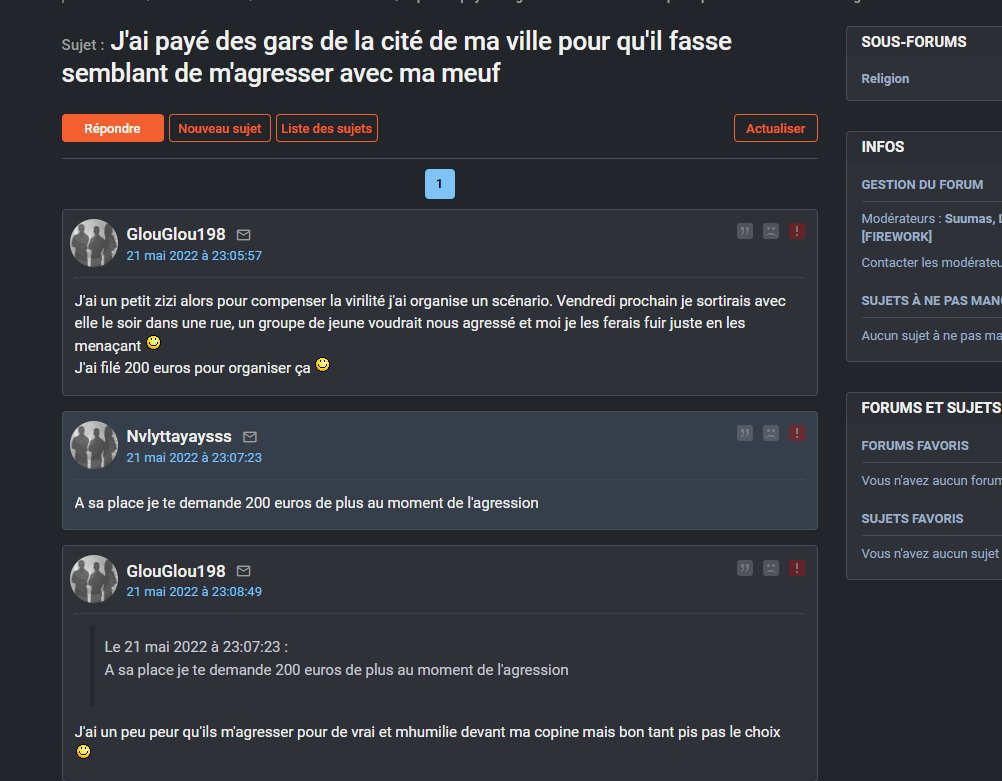Open envelope icon next to first GlouGlou198
1002x781 pixels.
(x=243, y=235)
